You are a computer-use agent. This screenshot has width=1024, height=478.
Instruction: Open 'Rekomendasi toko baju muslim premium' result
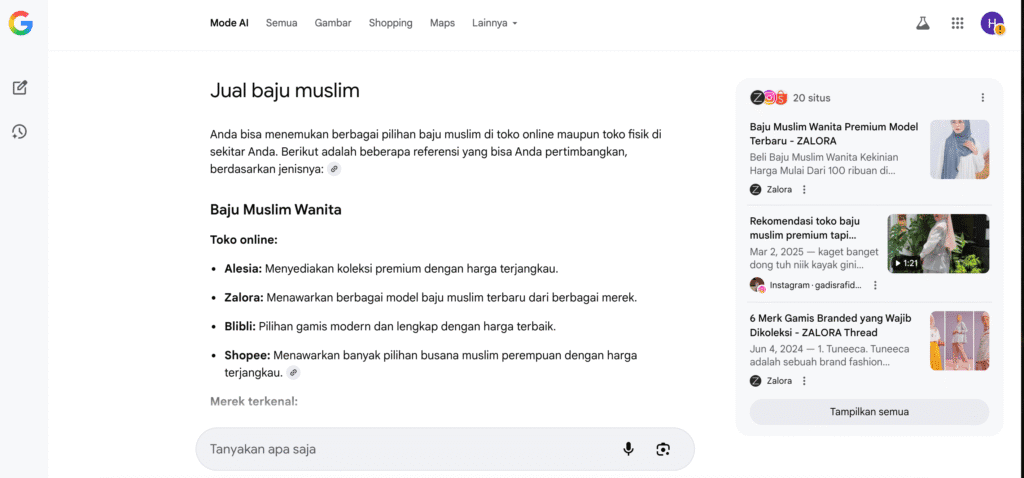coord(805,228)
